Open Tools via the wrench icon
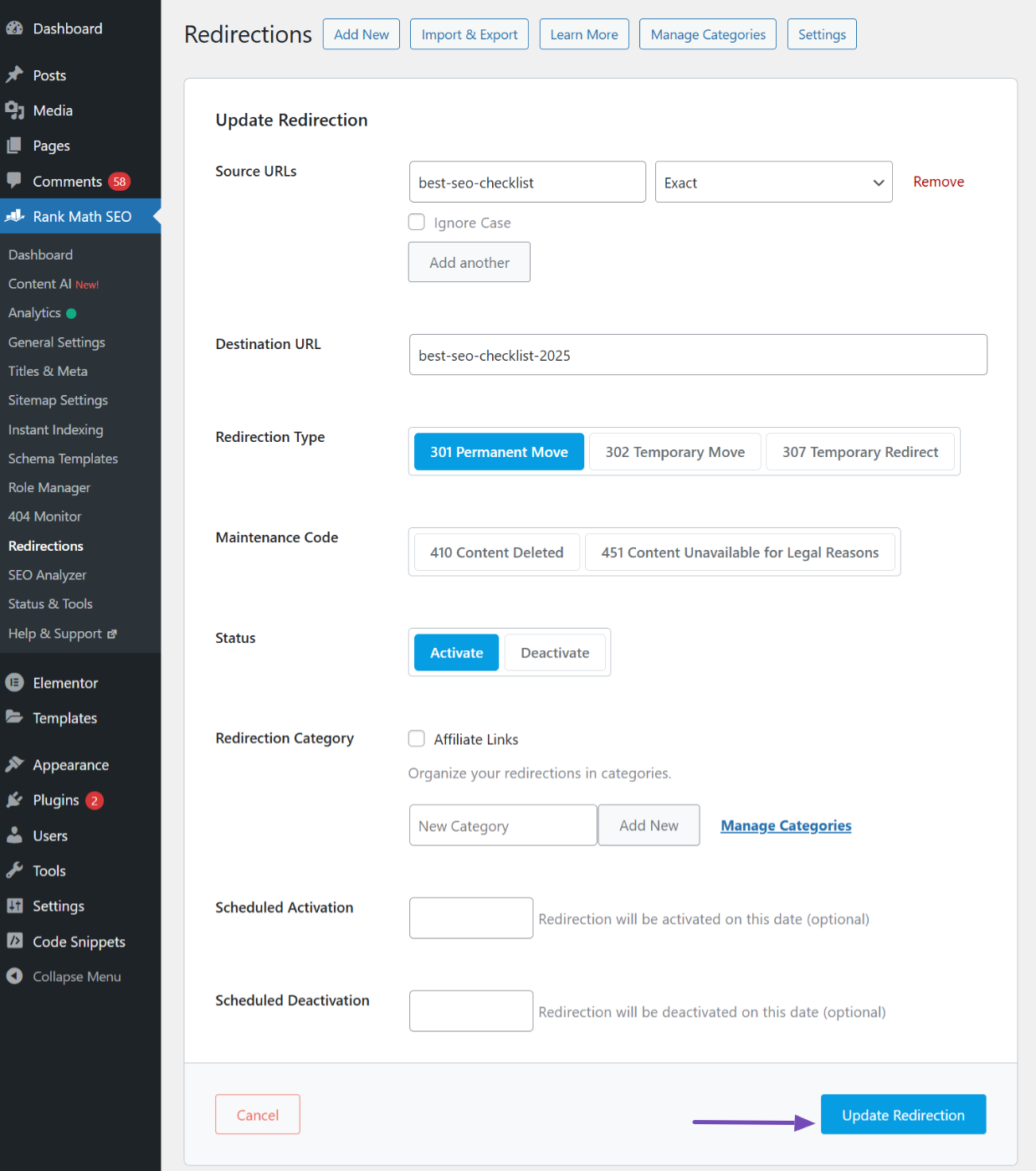This screenshot has width=1036, height=1171. click(x=14, y=871)
